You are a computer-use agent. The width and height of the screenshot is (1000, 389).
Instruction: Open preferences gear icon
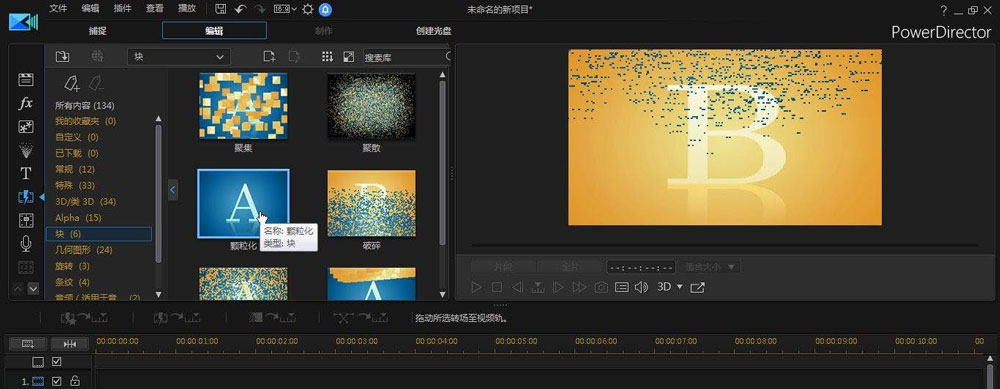click(307, 9)
